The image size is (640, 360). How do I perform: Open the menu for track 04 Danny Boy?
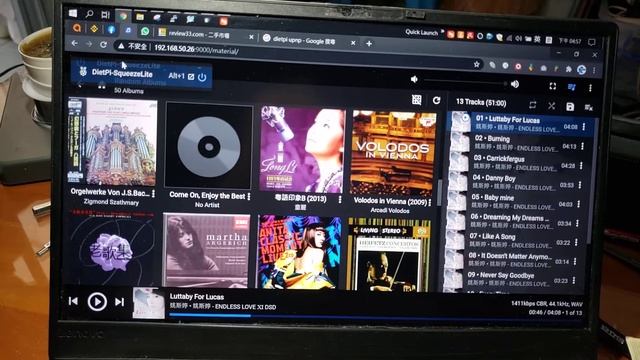[x=580, y=185]
